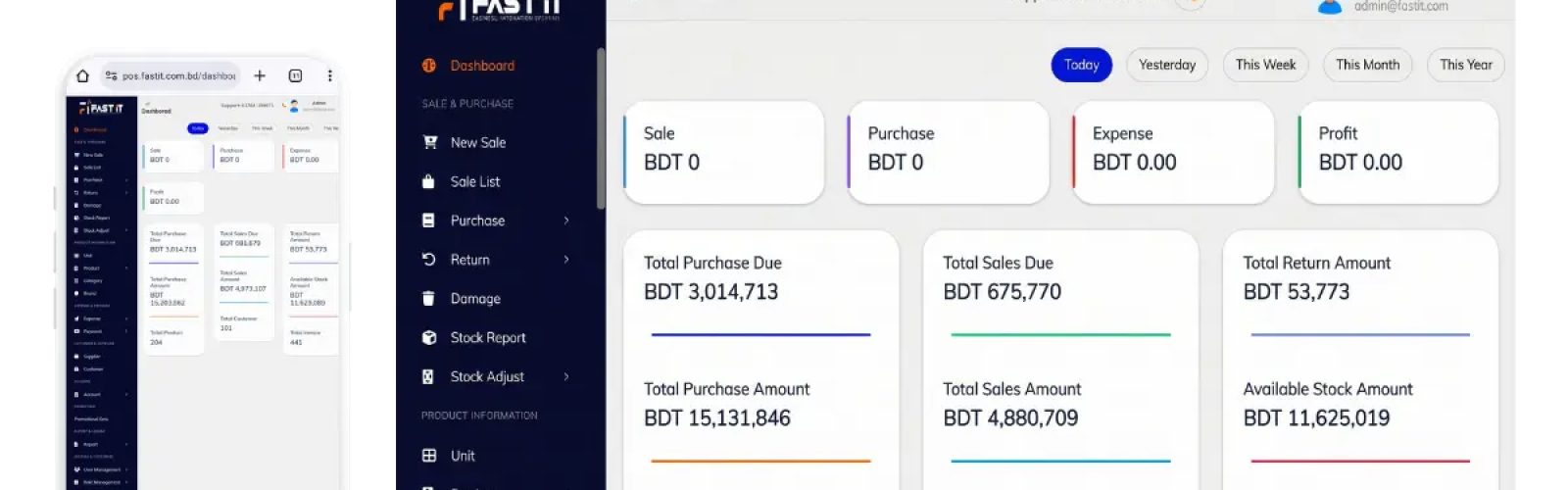Open the Stock Report menu item
1568x490 pixels.
pyautogui.click(x=488, y=337)
